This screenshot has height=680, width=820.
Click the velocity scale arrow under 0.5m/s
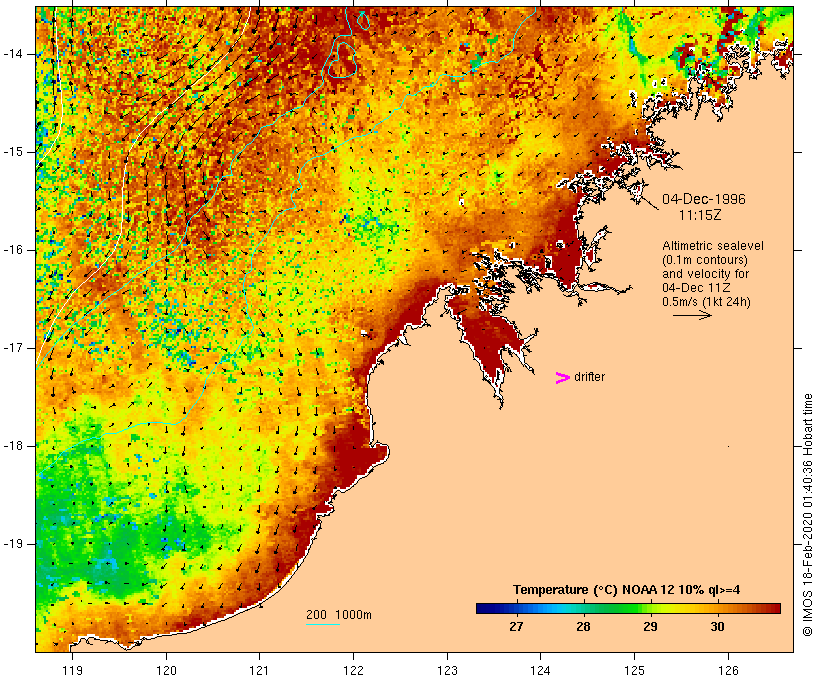(692, 315)
